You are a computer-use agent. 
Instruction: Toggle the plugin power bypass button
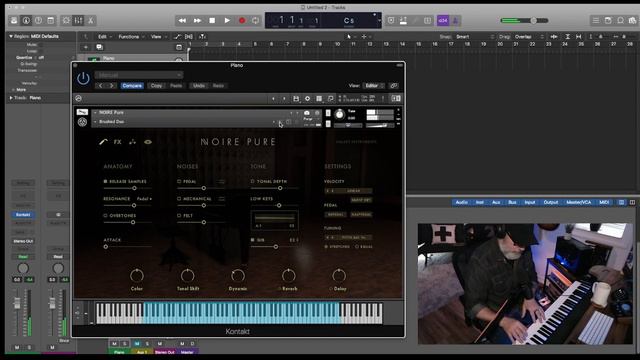83,78
